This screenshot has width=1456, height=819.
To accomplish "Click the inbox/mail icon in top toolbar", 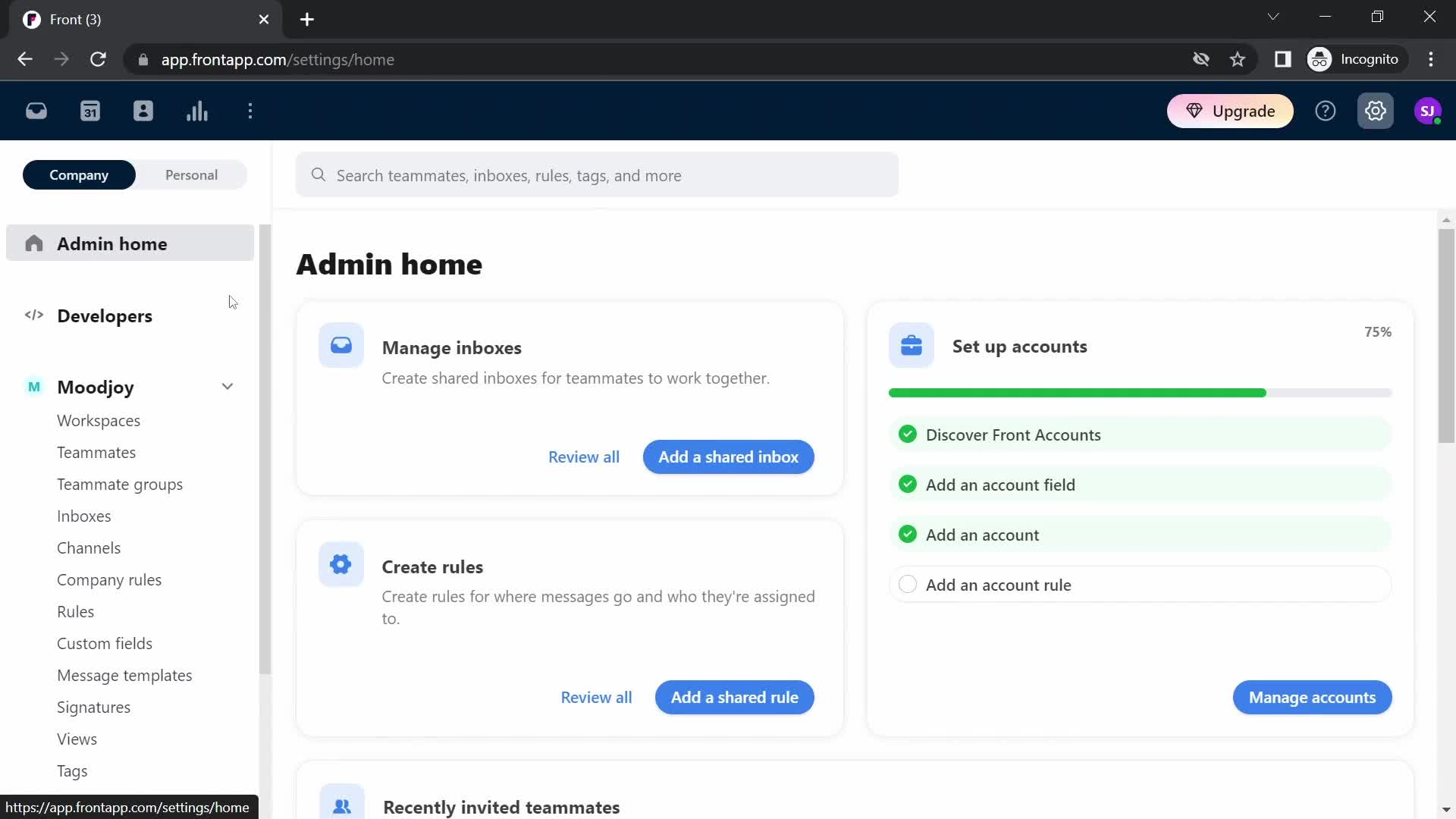I will (36, 110).
